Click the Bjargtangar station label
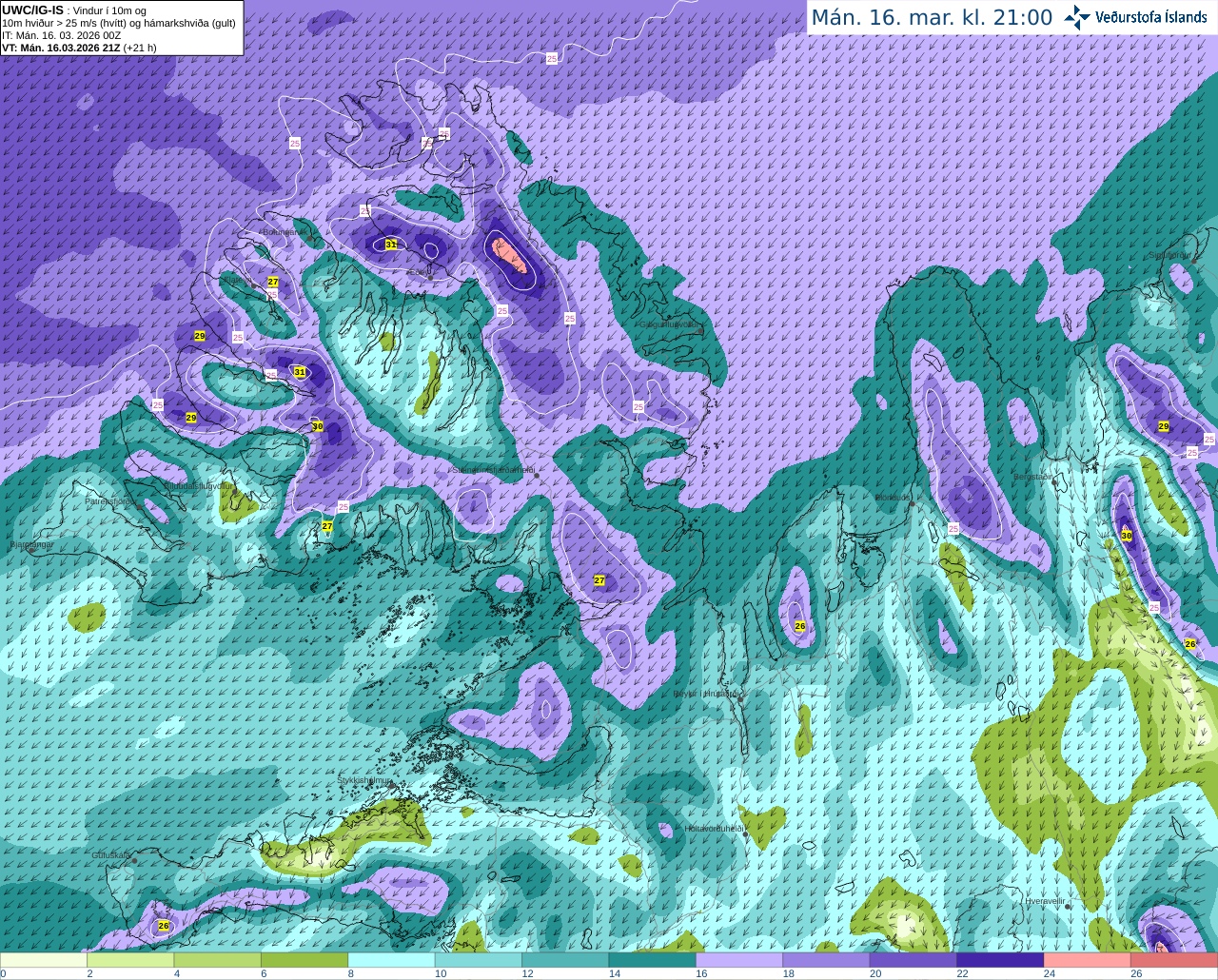The width and height of the screenshot is (1218, 980). [30, 545]
